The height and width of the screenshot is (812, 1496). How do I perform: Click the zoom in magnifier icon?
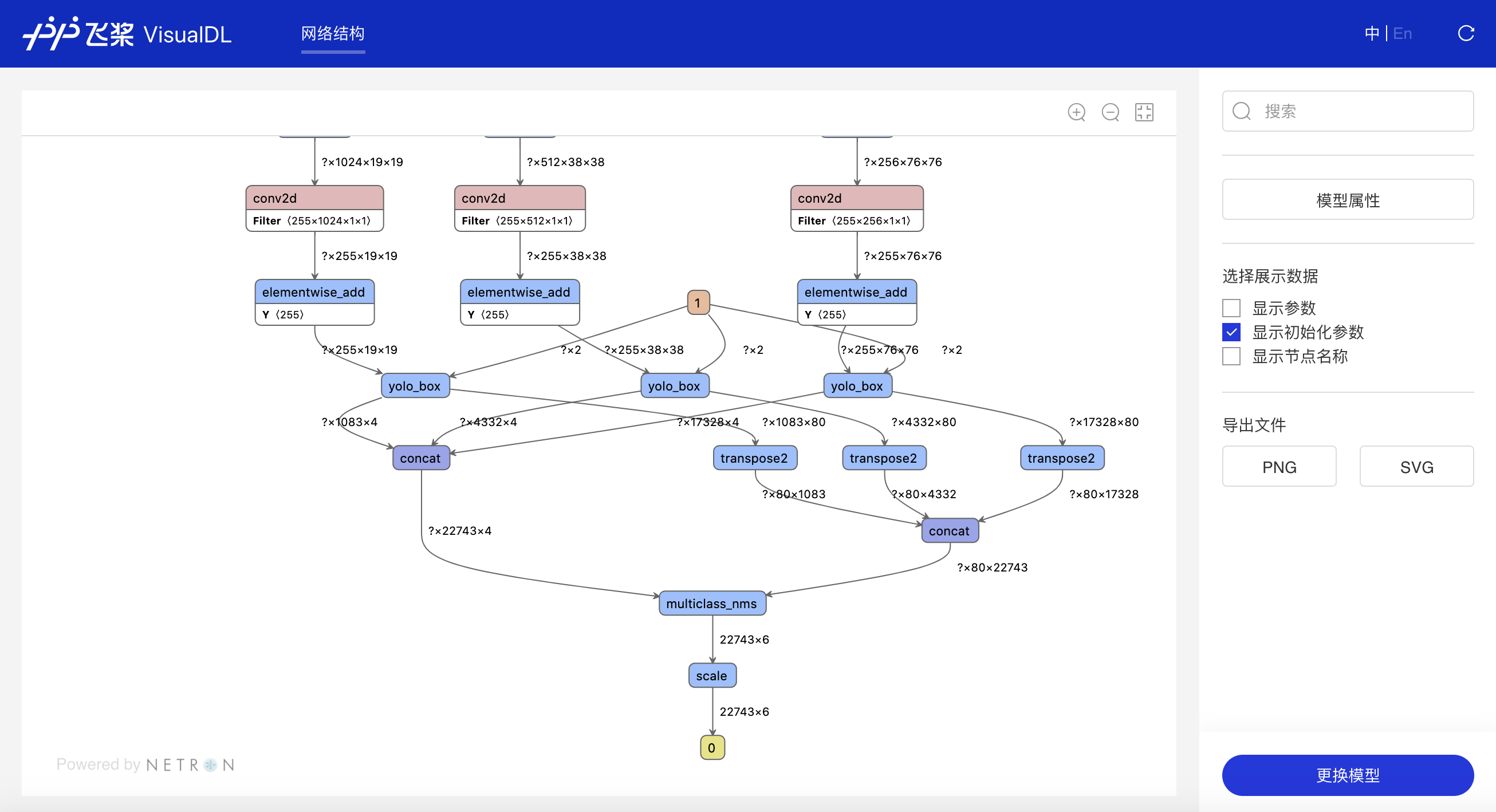1076,112
